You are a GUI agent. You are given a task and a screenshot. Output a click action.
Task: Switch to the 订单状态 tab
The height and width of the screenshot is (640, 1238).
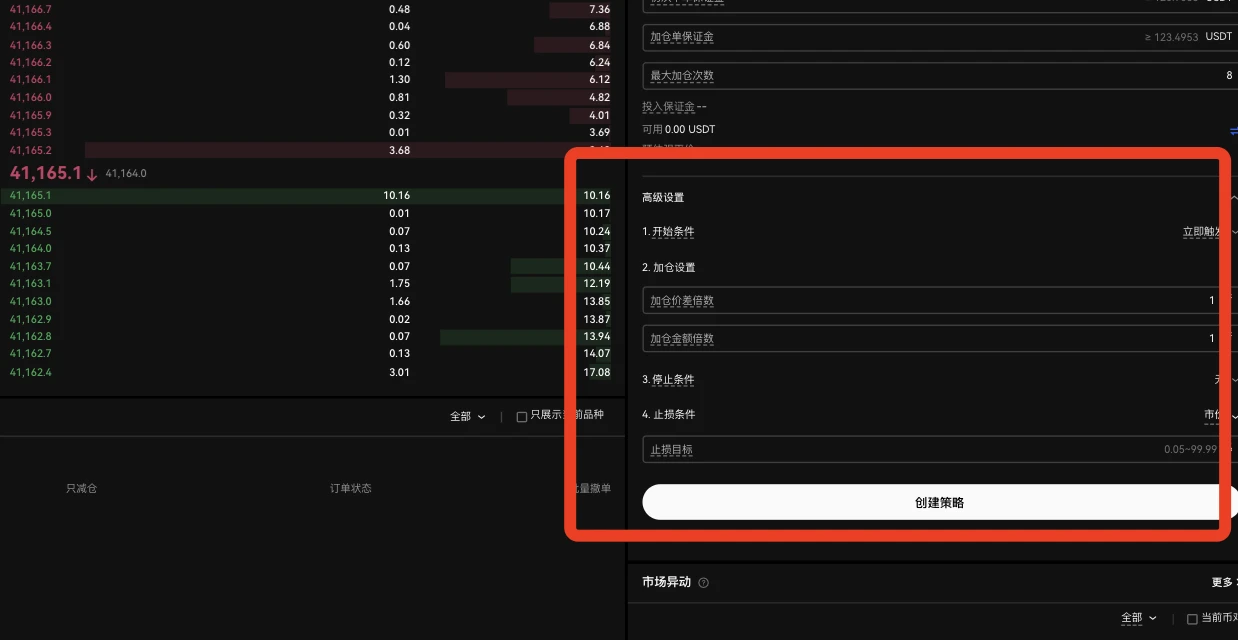click(349, 488)
